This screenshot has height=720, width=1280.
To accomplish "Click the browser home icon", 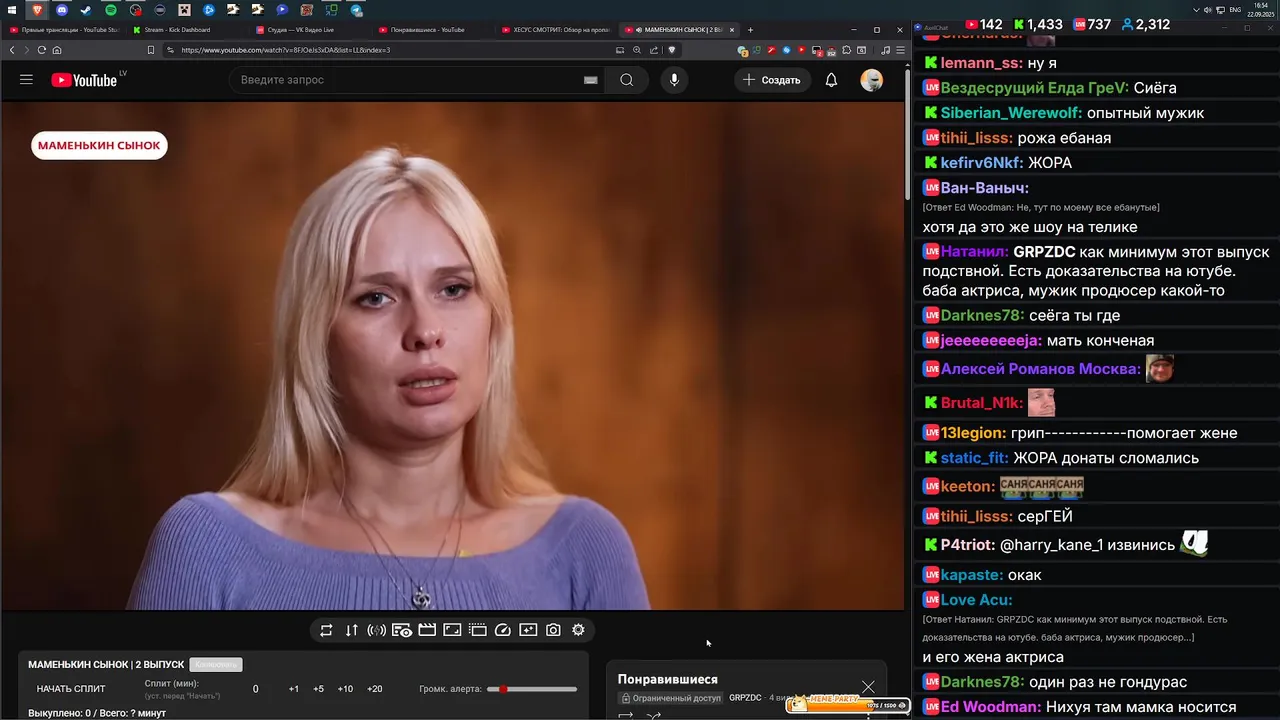I will coord(57,50).
